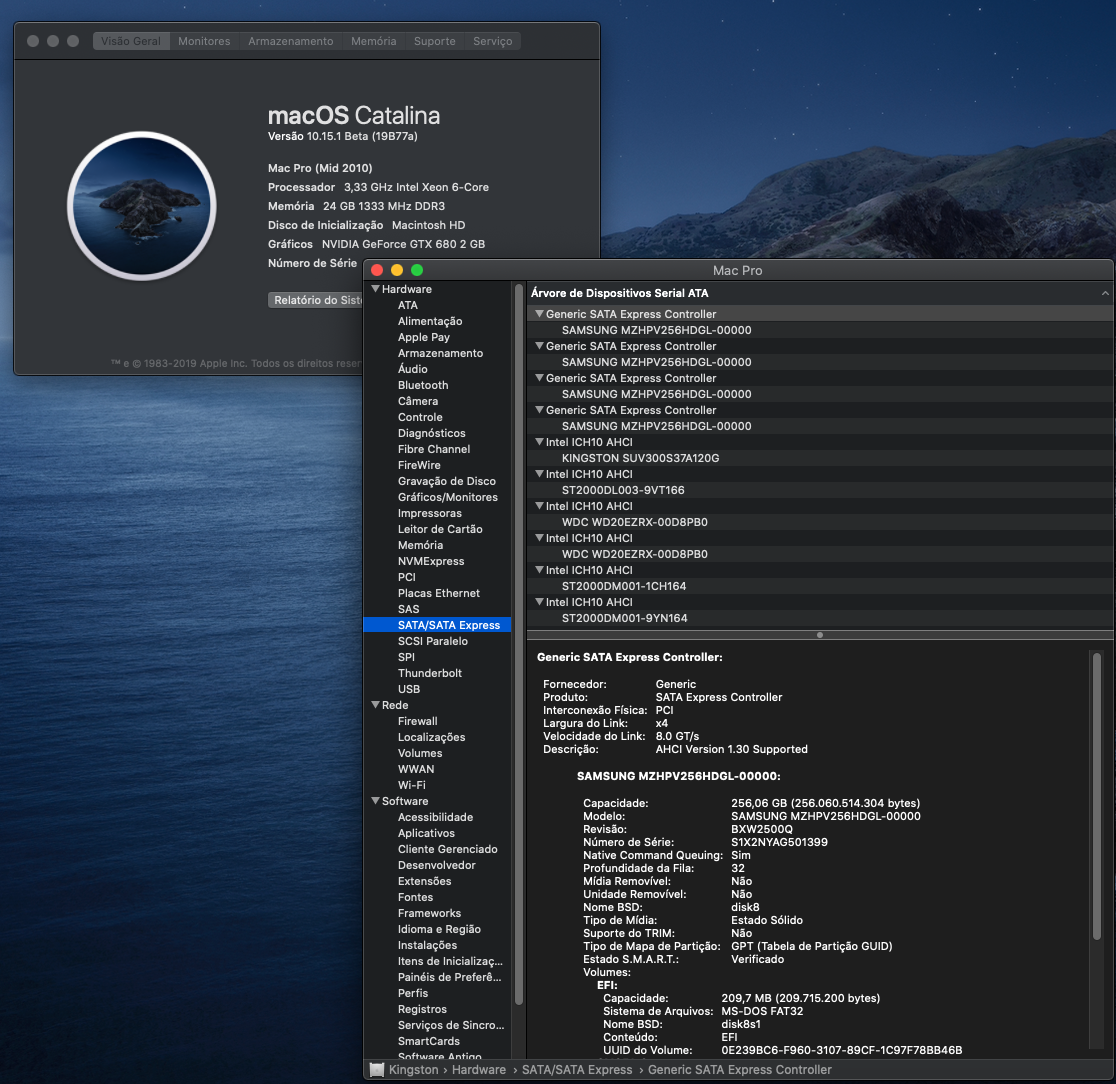
Task: Select USB in the sidebar
Action: click(409, 689)
